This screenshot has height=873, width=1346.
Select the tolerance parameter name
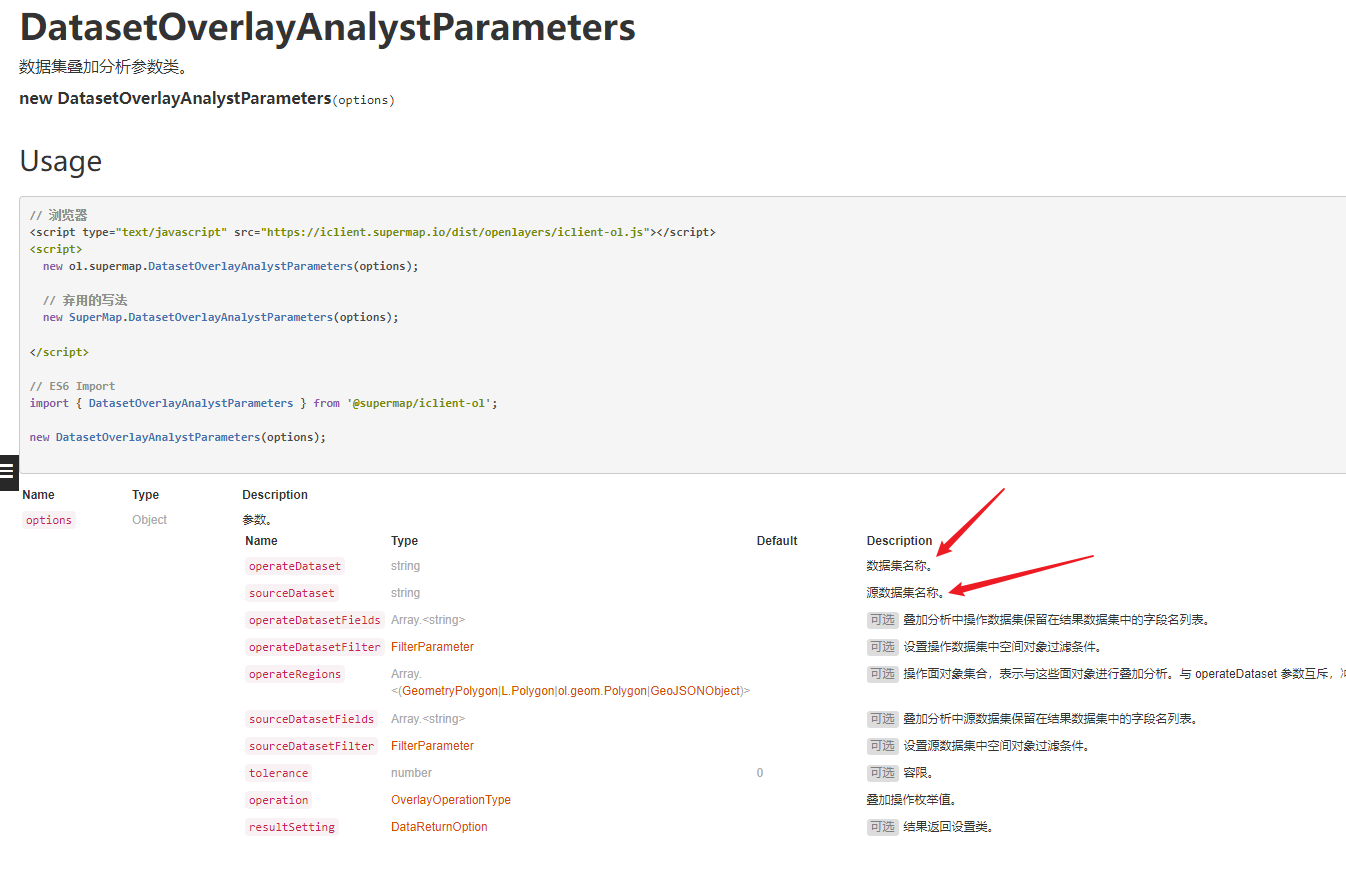click(279, 773)
